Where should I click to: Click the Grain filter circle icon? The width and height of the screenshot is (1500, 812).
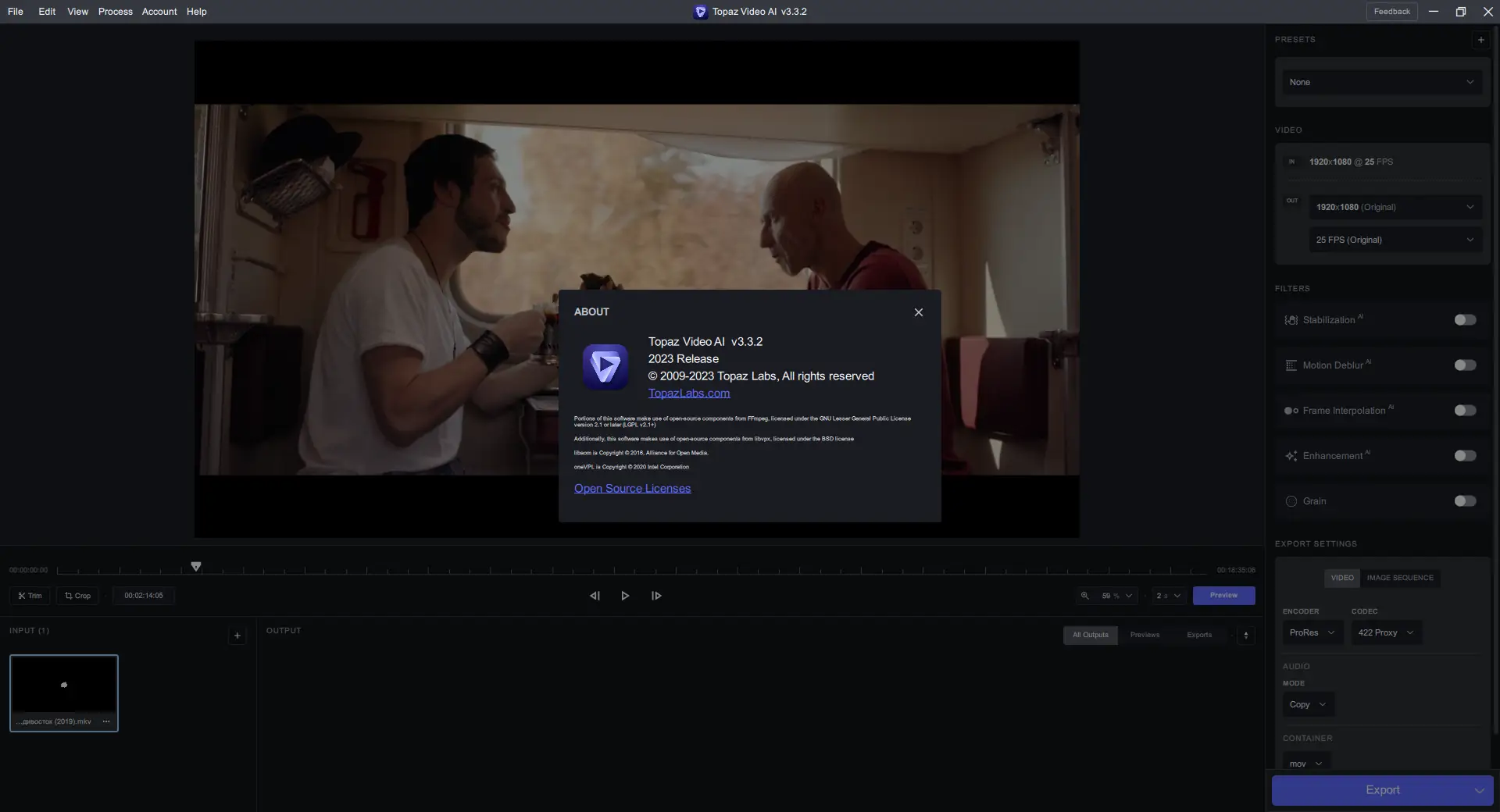click(1291, 501)
